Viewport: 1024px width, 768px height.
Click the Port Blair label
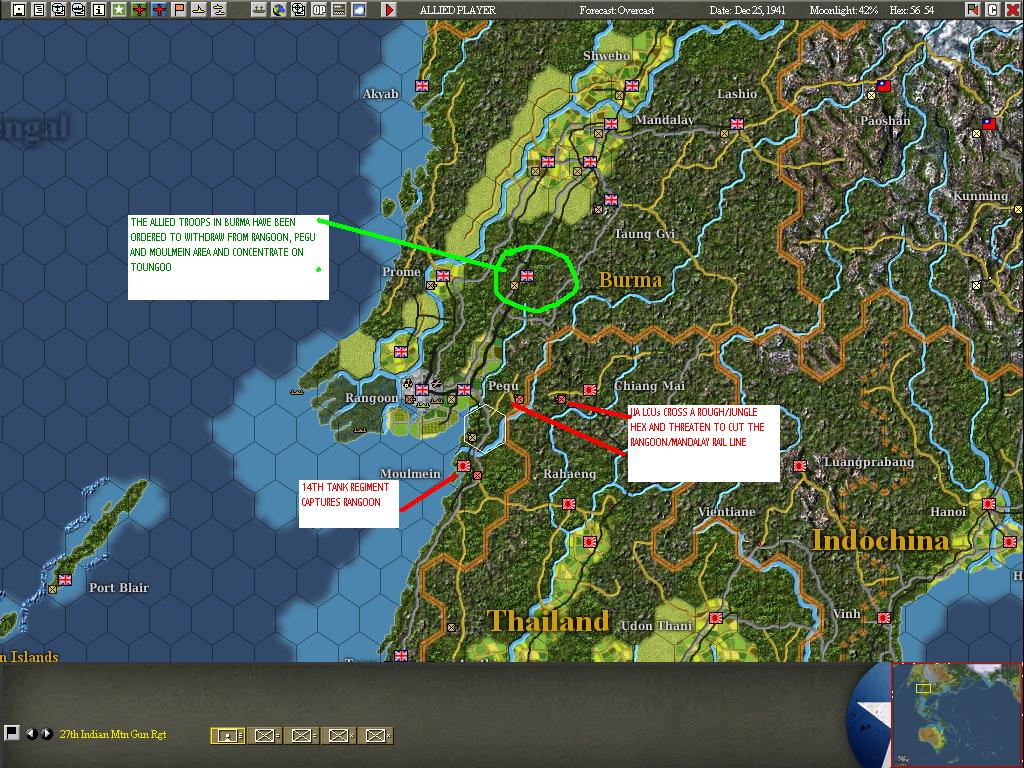(x=119, y=587)
